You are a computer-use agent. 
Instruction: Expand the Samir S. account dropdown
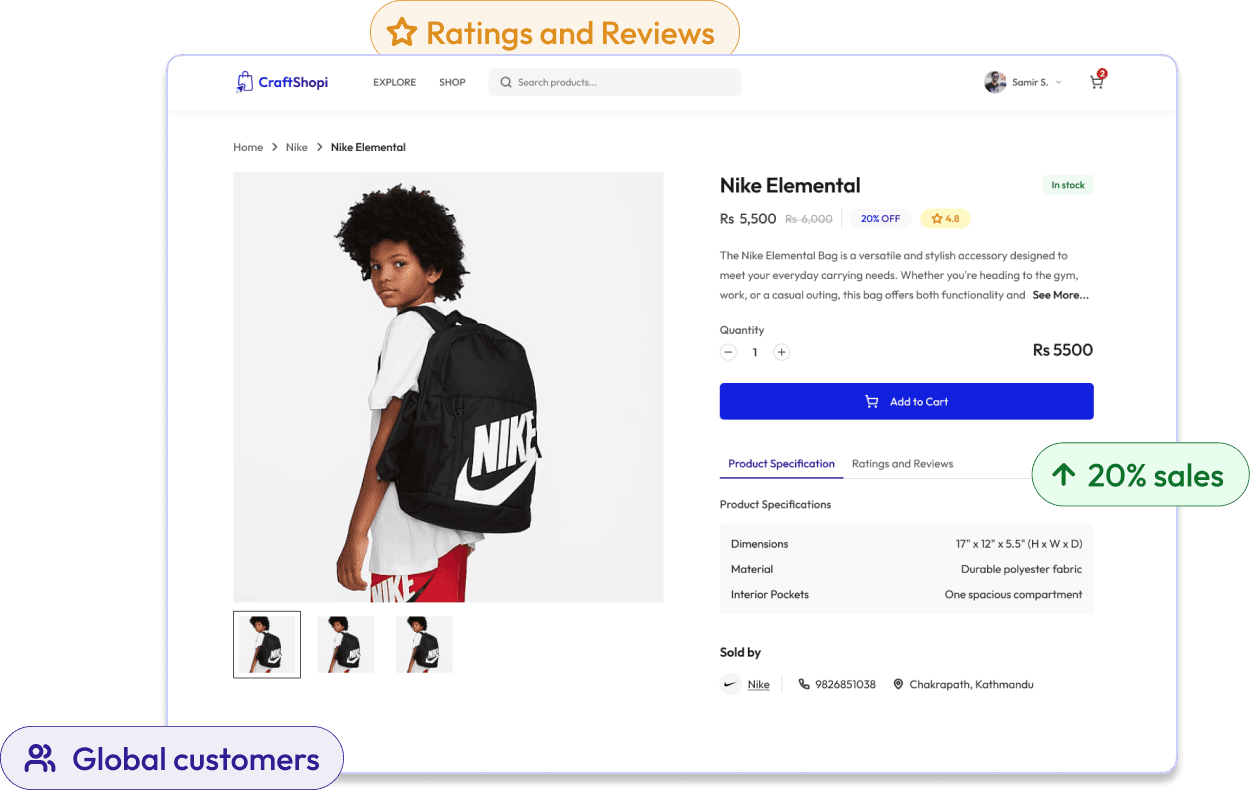pos(1059,83)
